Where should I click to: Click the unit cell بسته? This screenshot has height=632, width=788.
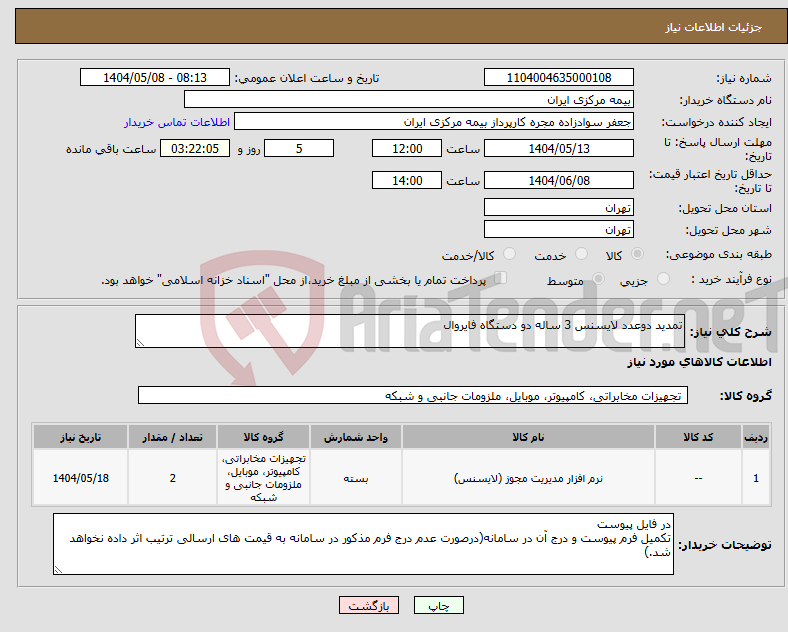pos(356,477)
